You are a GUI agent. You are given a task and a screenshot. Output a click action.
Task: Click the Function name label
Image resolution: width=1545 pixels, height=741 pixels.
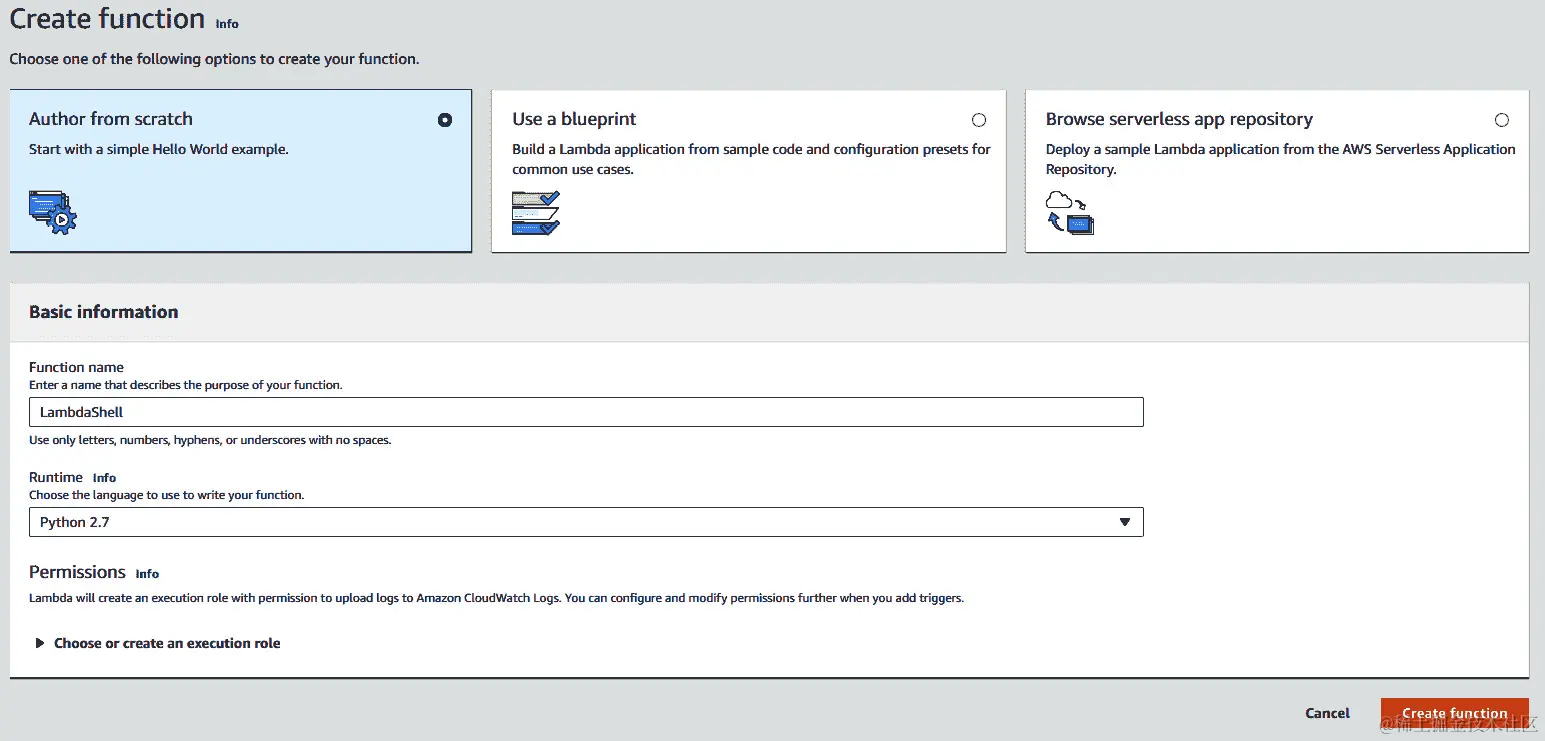[x=76, y=367]
